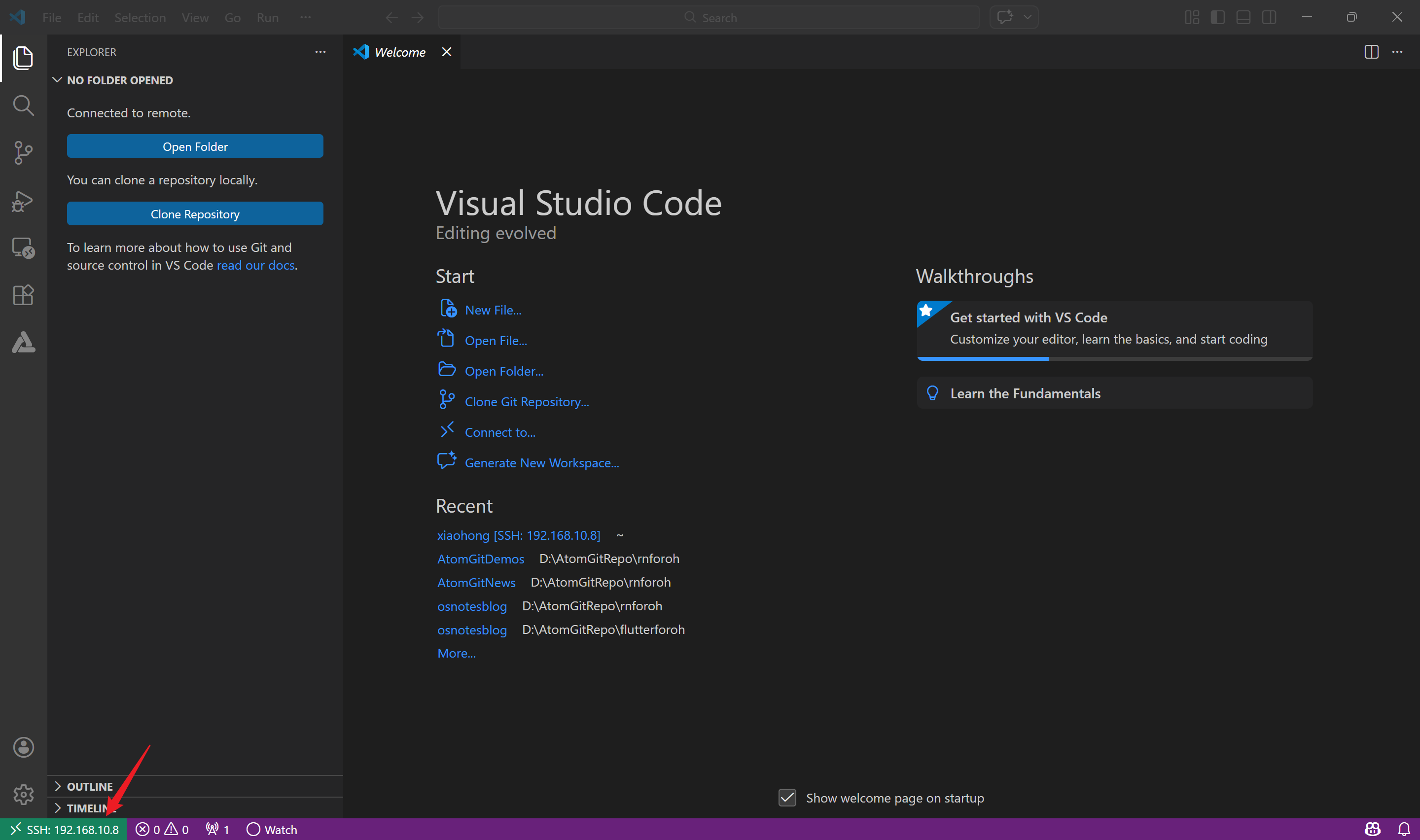Screen dimensions: 1420x840
Task: Open recent osnotesblog in rnforoh
Action: point(472,606)
